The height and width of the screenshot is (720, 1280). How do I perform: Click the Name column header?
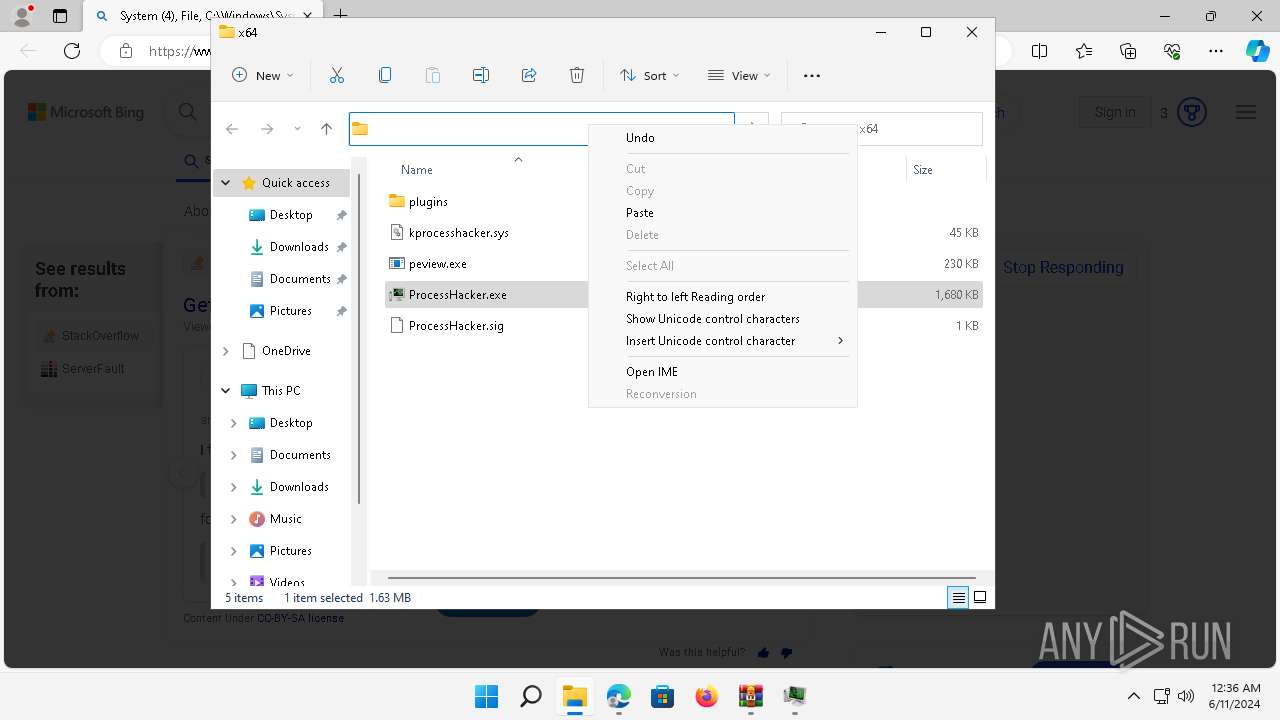[417, 170]
